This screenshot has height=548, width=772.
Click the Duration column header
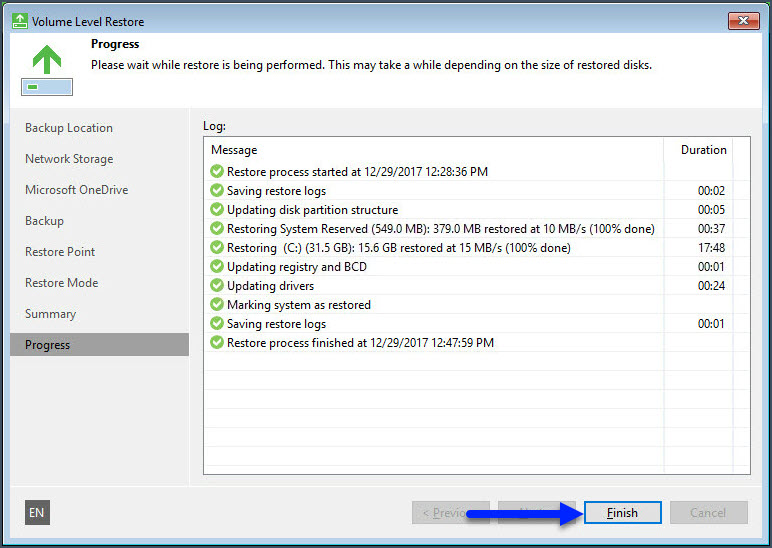coord(703,150)
